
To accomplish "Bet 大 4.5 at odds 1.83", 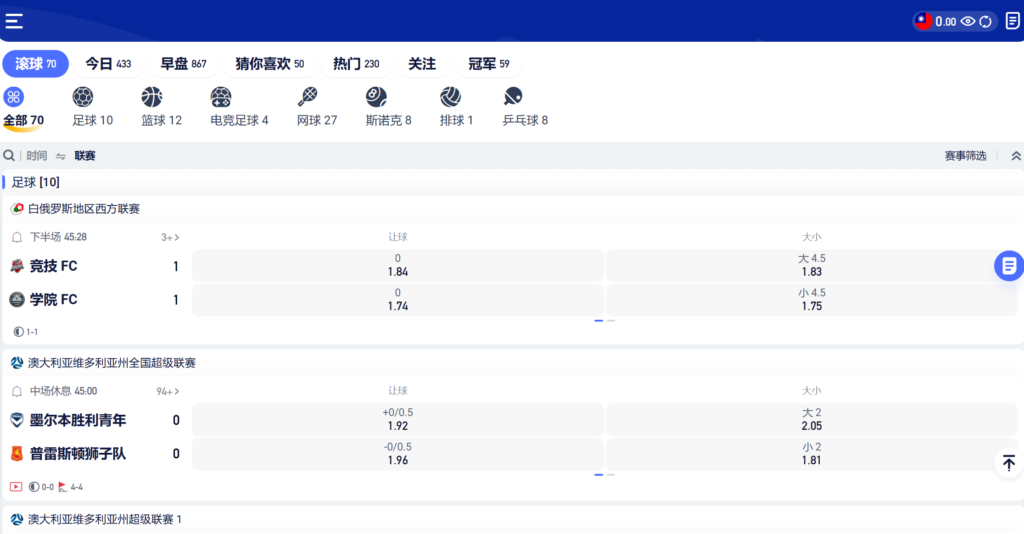I will tap(812, 266).
